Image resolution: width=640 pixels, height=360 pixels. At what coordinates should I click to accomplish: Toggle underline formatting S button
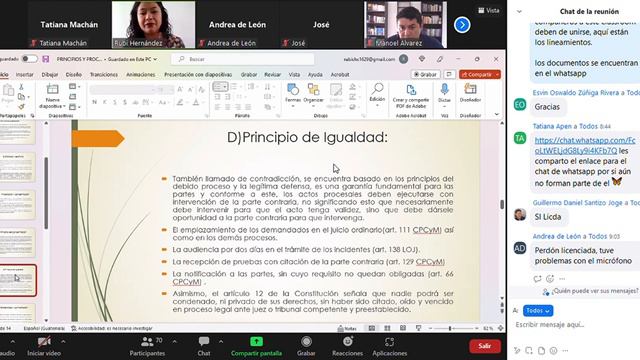click(x=115, y=102)
